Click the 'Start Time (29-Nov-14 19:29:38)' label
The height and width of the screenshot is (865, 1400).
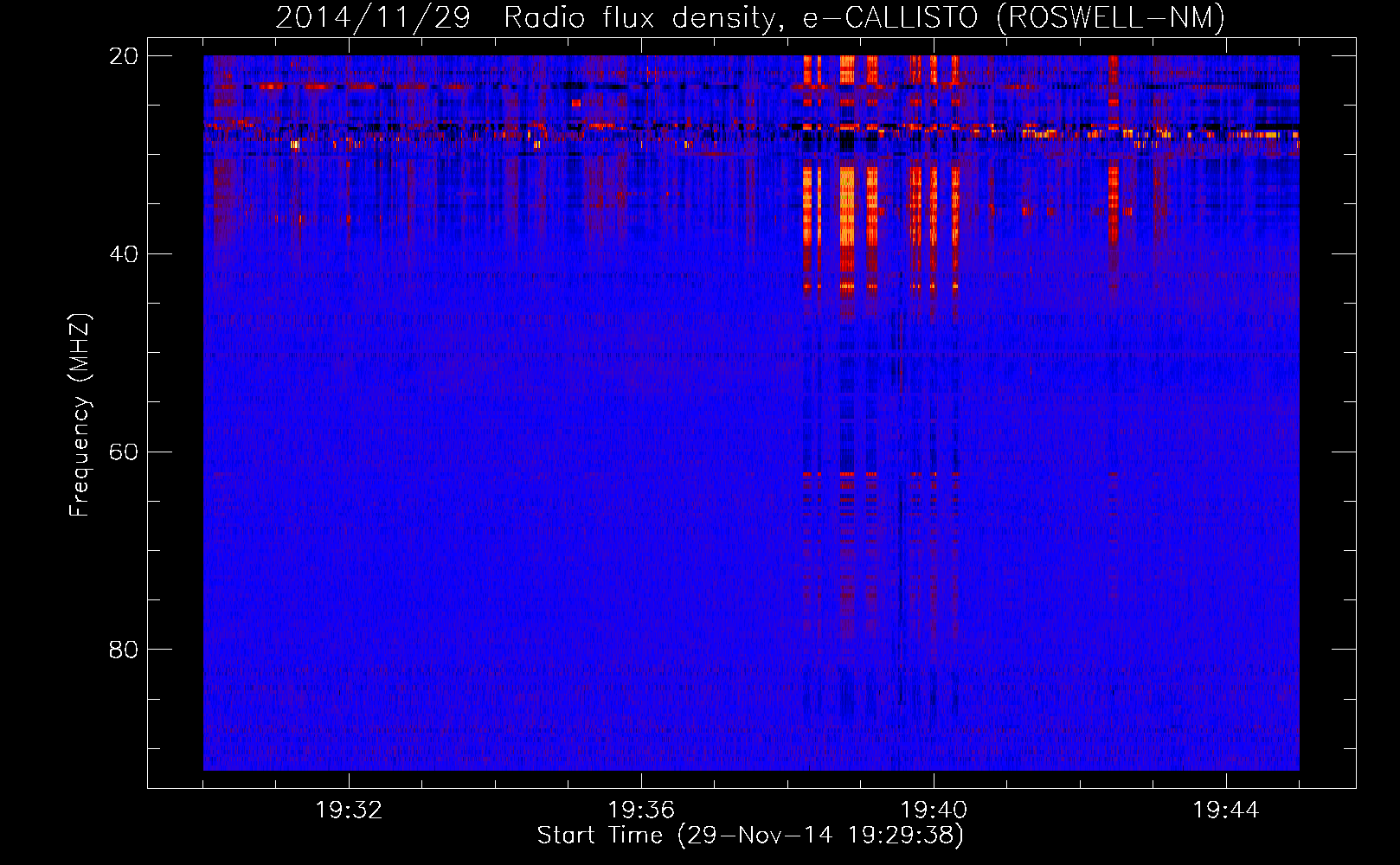point(750,836)
